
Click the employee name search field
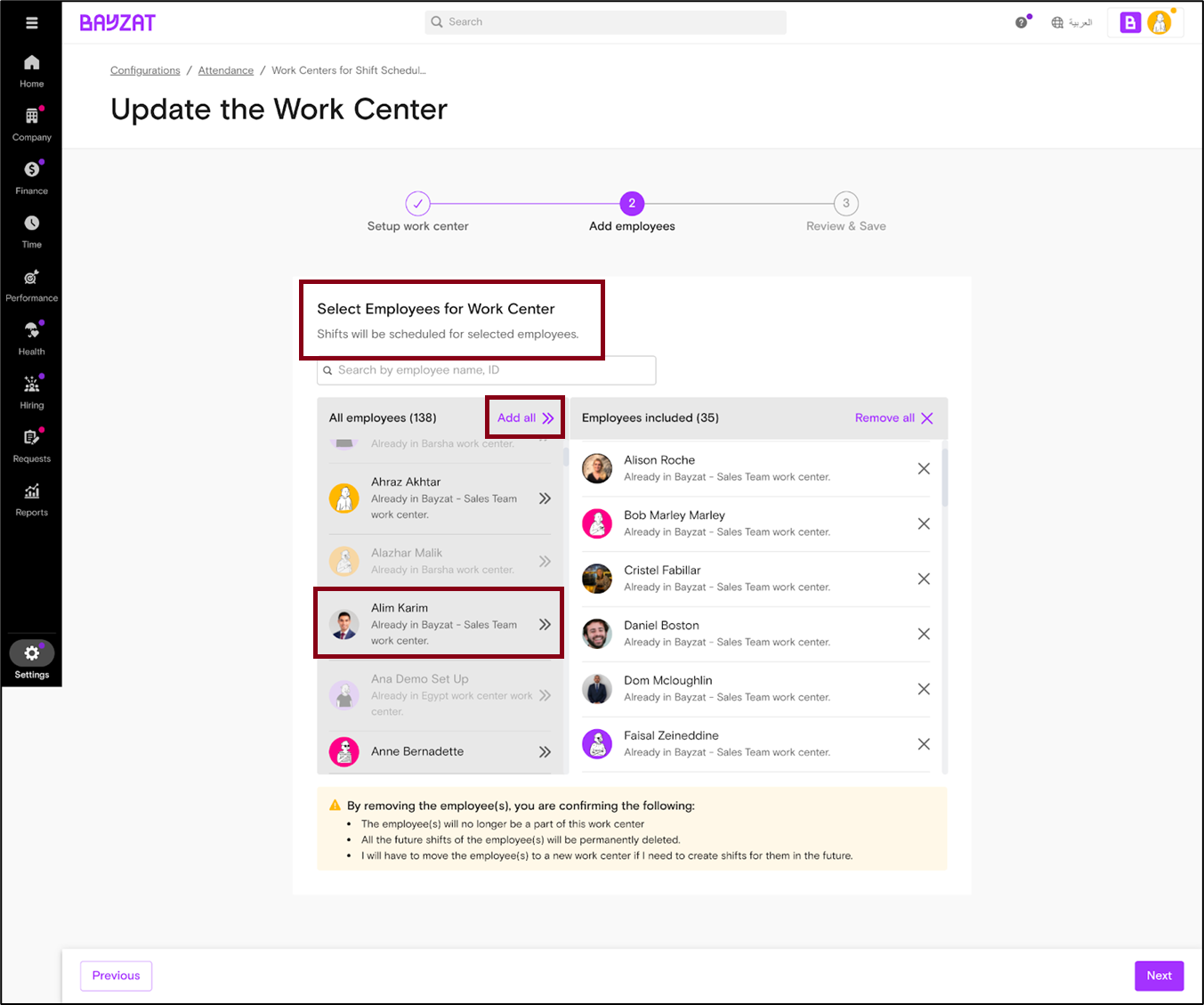[487, 370]
